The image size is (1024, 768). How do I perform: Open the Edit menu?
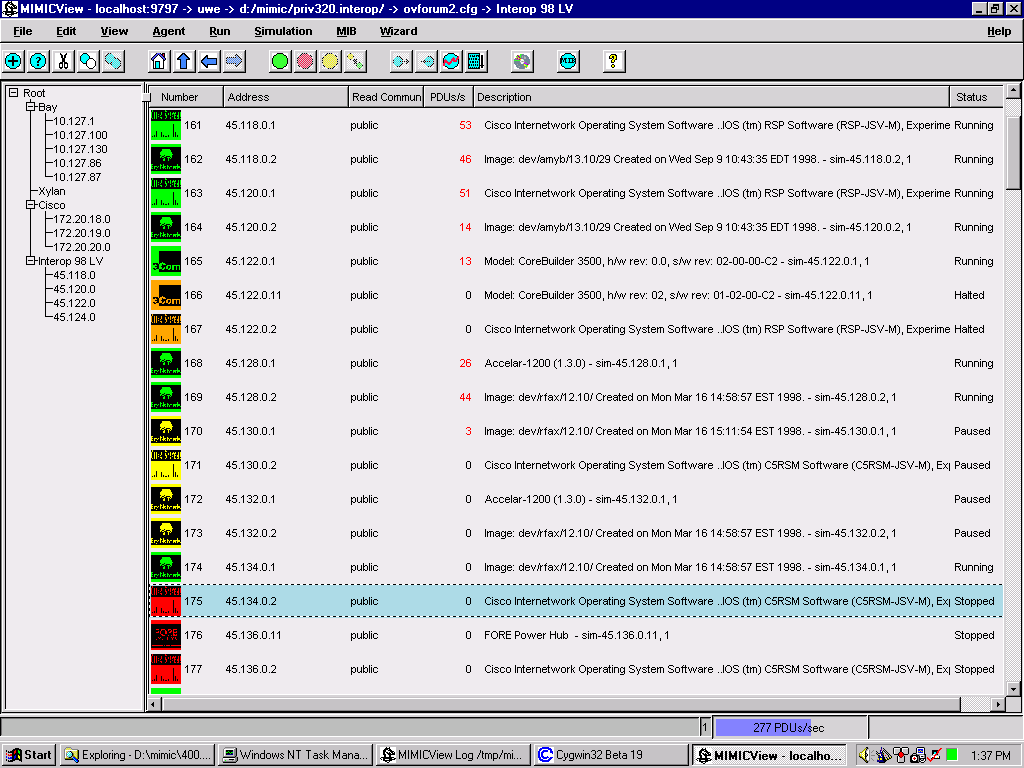[x=66, y=31]
